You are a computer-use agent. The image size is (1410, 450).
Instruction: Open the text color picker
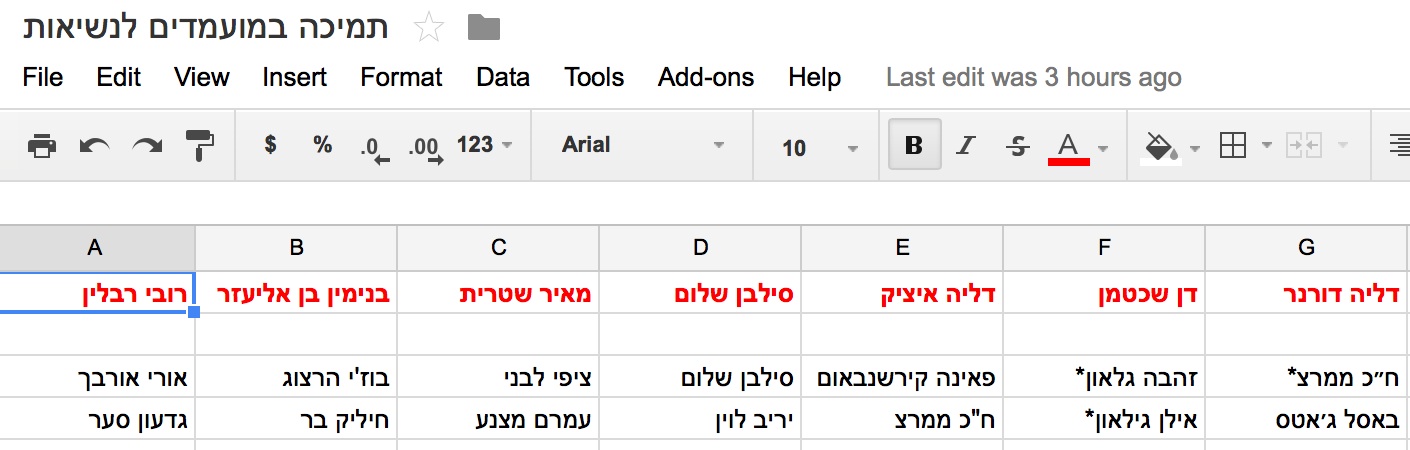1068,146
